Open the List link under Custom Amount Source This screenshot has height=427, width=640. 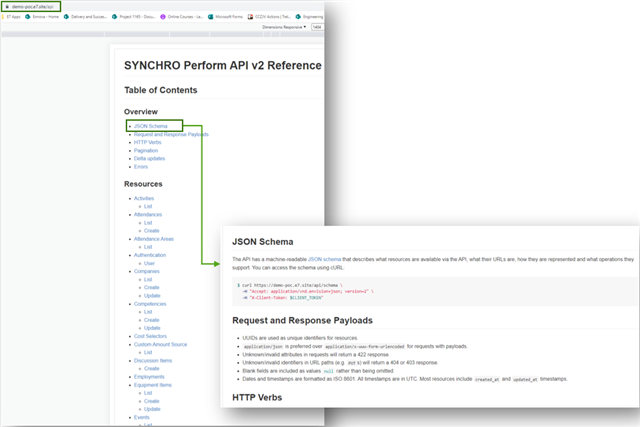pos(148,352)
